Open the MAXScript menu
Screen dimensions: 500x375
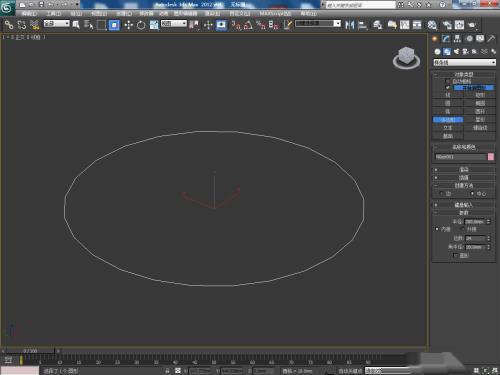(x=275, y=13)
